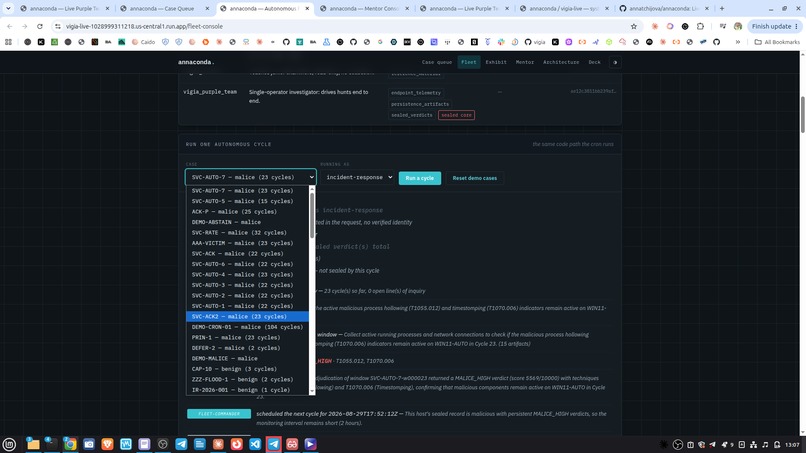This screenshot has width=806, height=453.
Task: Click the annaconda logo link
Action: [x=196, y=62]
